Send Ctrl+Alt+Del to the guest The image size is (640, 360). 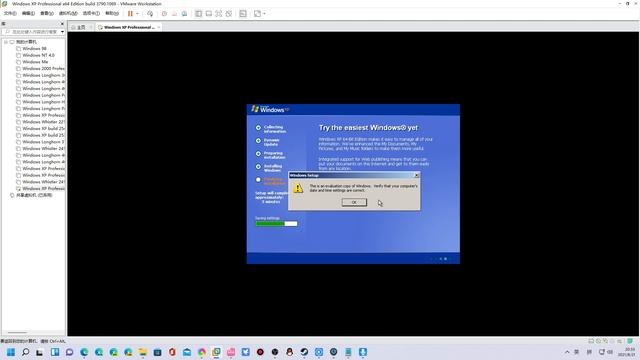point(150,13)
